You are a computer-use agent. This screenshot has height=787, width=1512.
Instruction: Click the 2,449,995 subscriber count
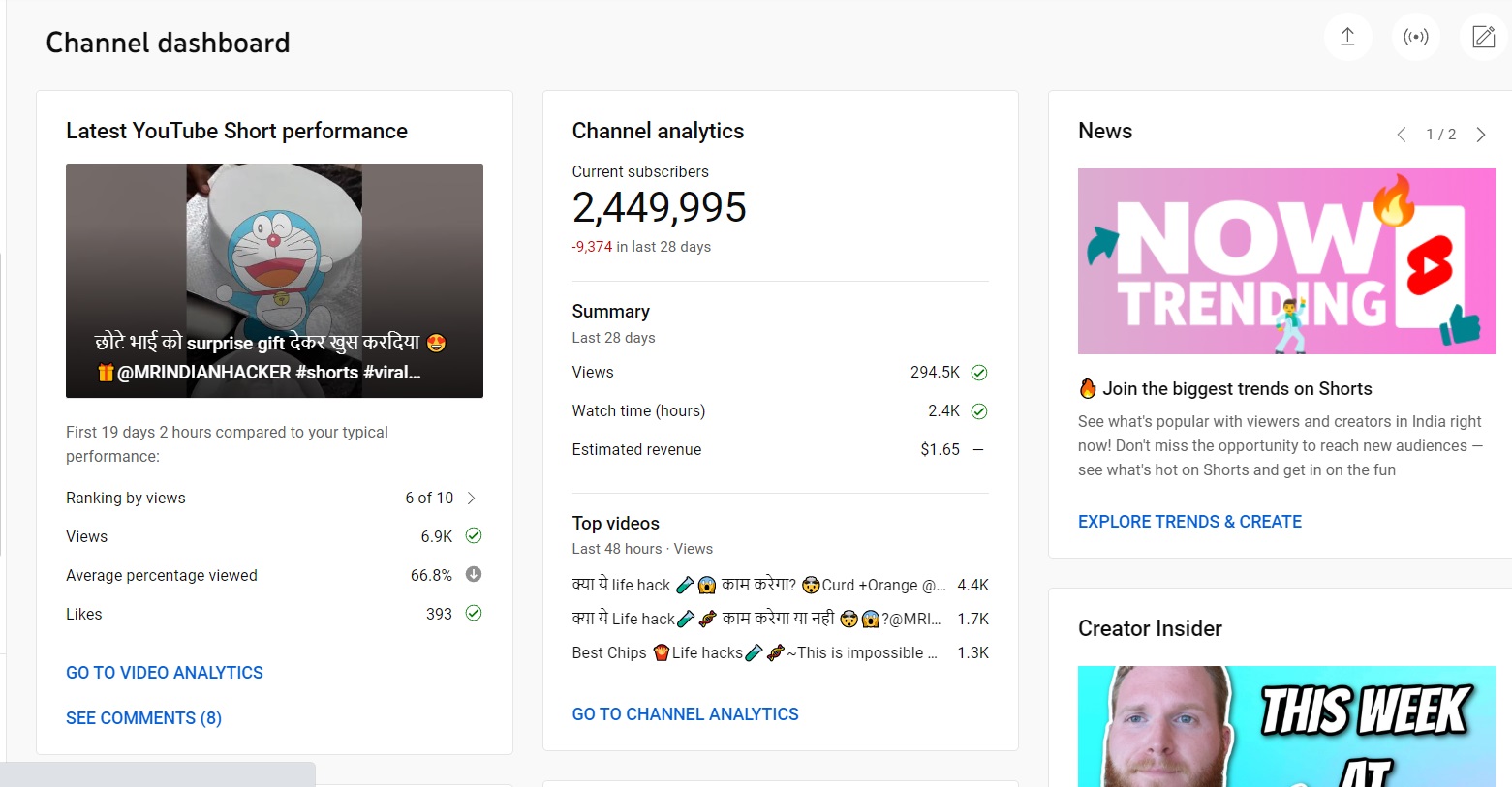[x=660, y=207]
